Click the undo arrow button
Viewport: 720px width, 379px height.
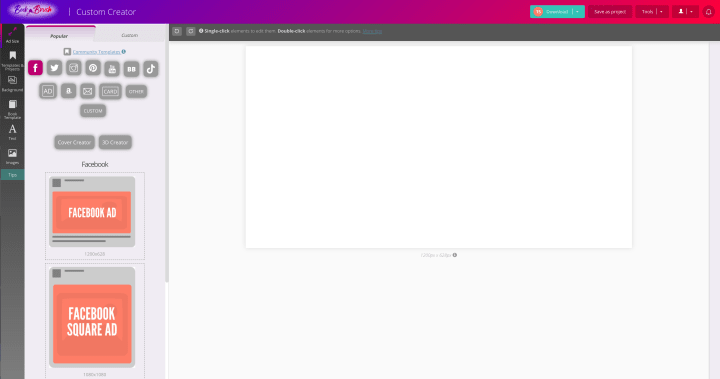pos(177,31)
